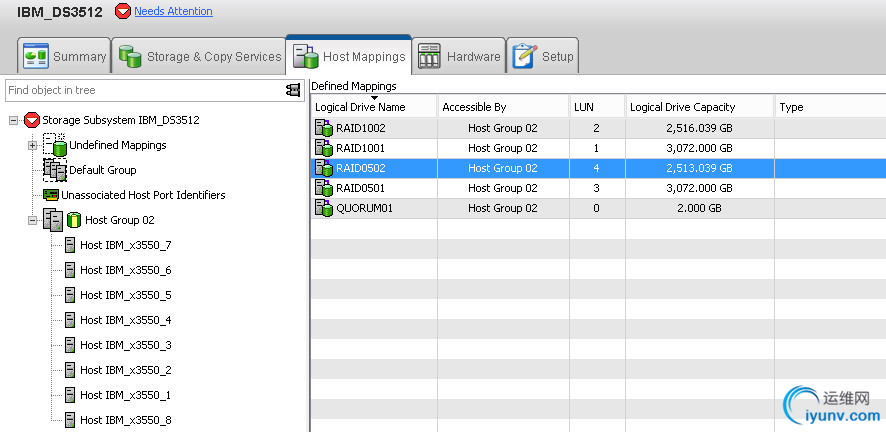Click the red Needs Attention status icon
Viewport: 886px width, 432px height.
point(123,11)
